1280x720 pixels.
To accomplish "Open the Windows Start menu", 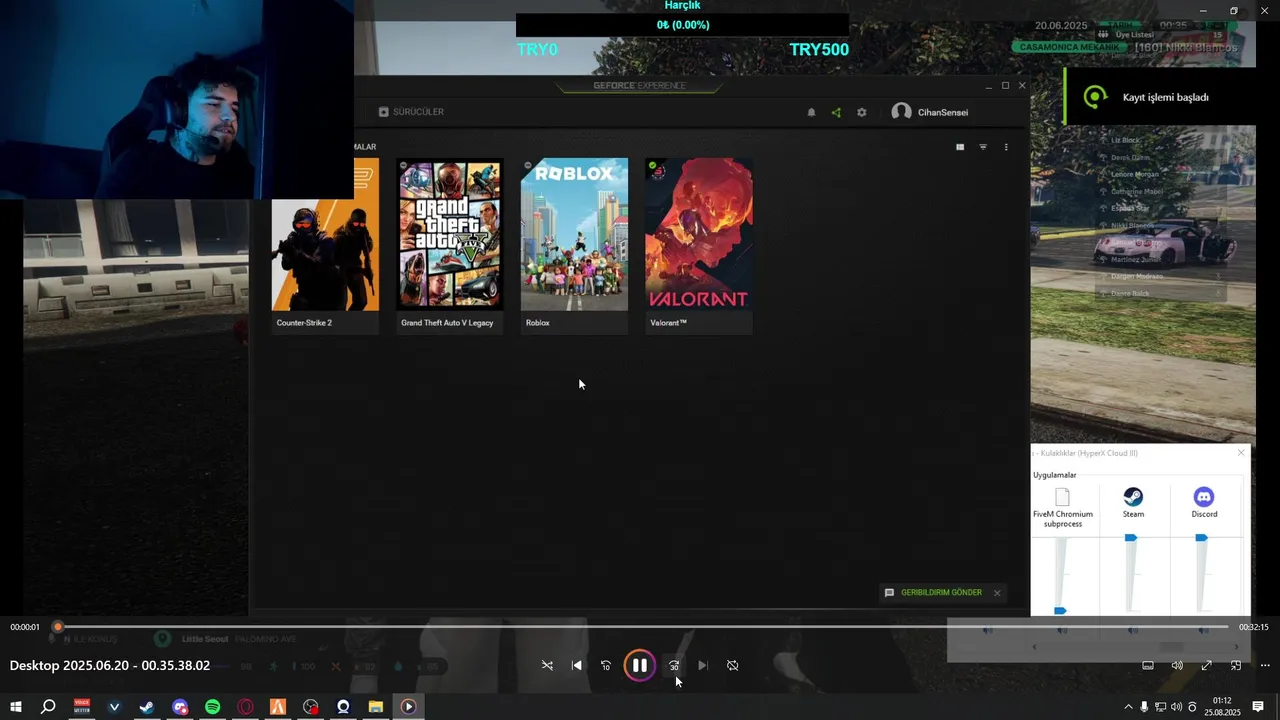I will pos(16,707).
